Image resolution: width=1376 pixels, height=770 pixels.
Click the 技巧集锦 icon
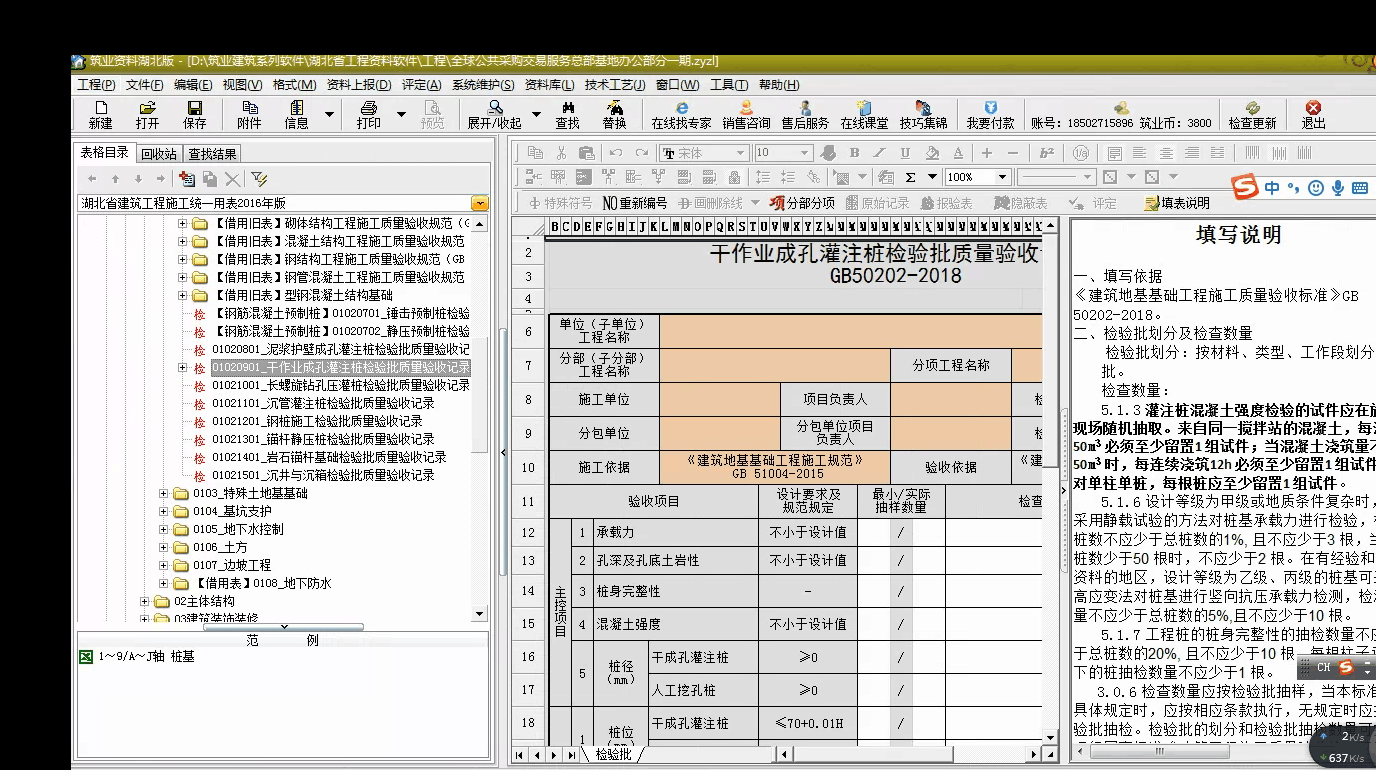click(923, 114)
